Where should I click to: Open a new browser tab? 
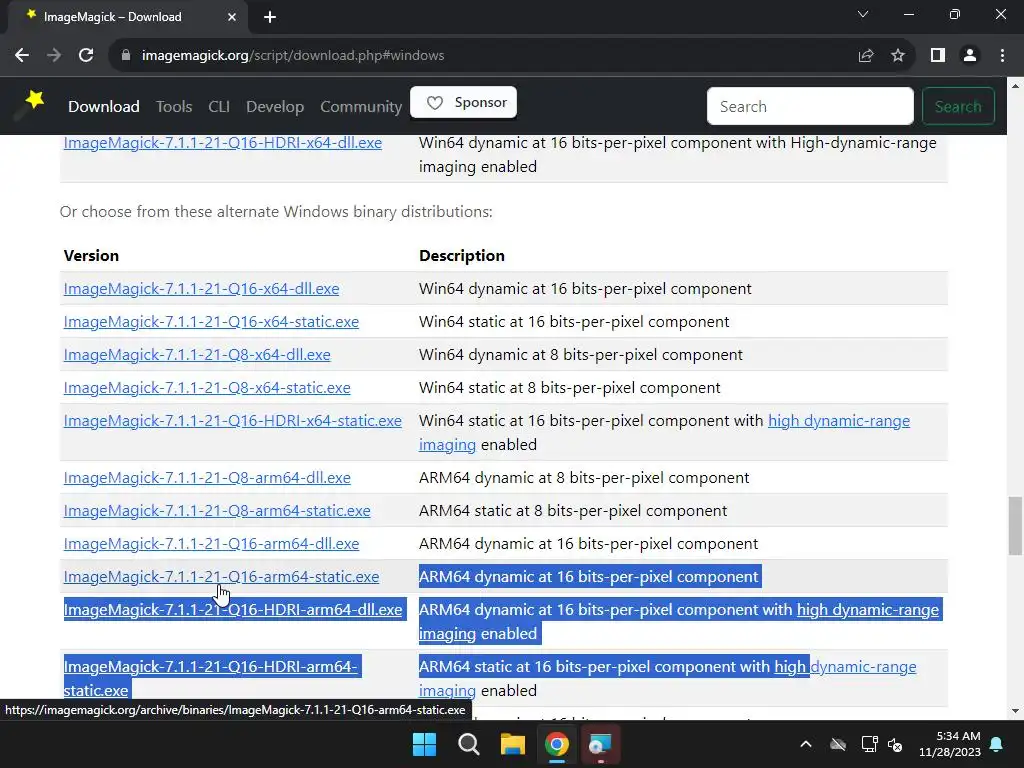(270, 18)
